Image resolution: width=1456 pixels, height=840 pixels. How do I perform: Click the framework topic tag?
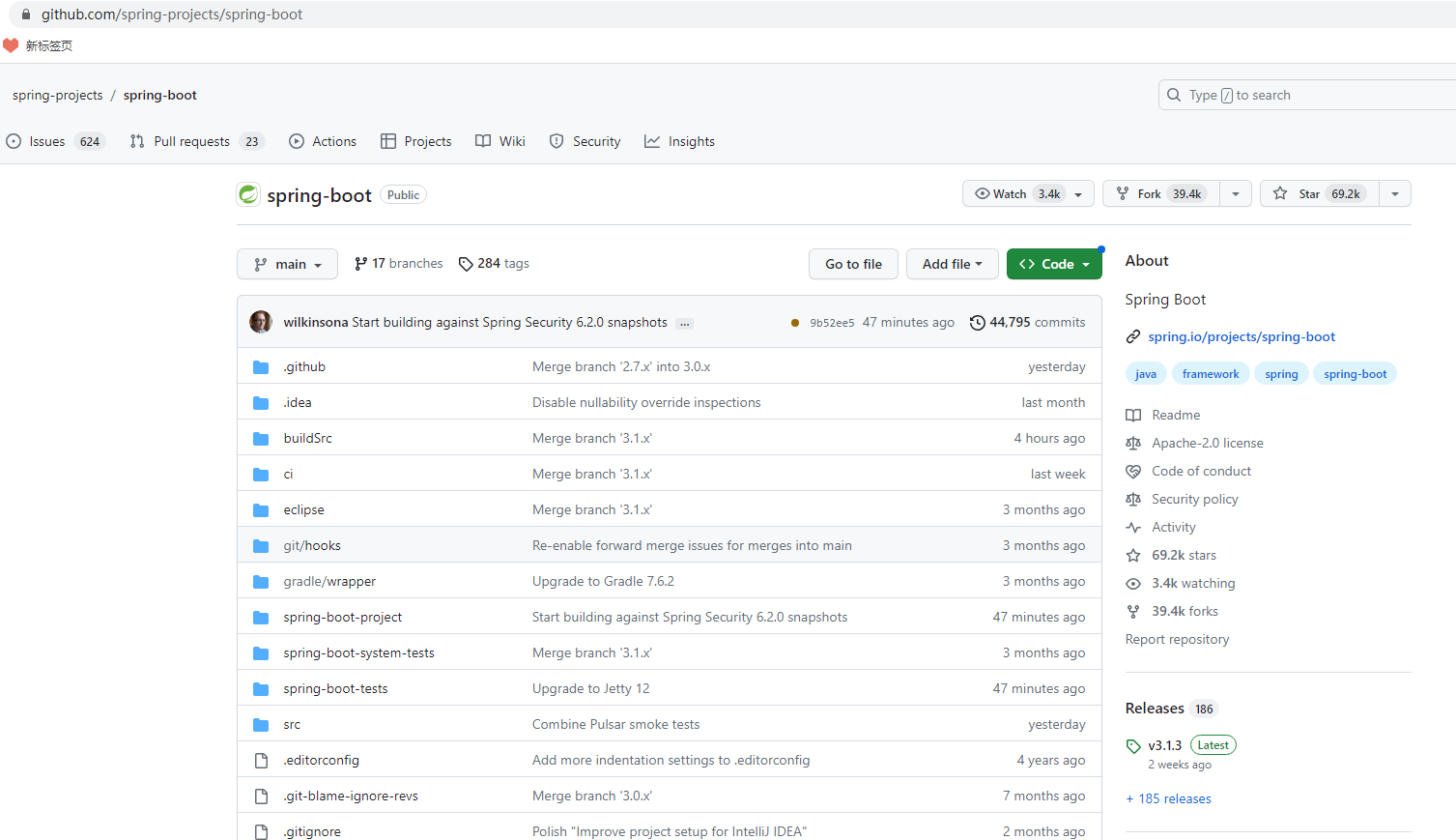[x=1211, y=374]
